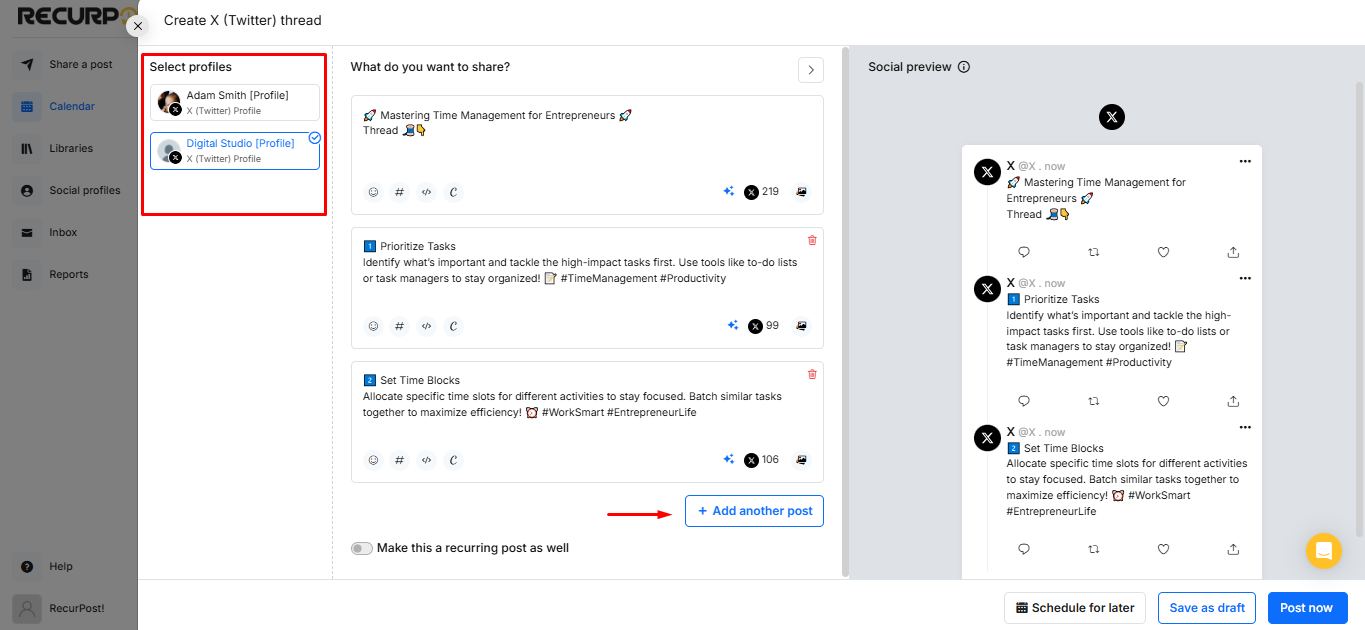Select Adam Smith Twitter profile
The image size is (1365, 630).
pyautogui.click(x=235, y=103)
